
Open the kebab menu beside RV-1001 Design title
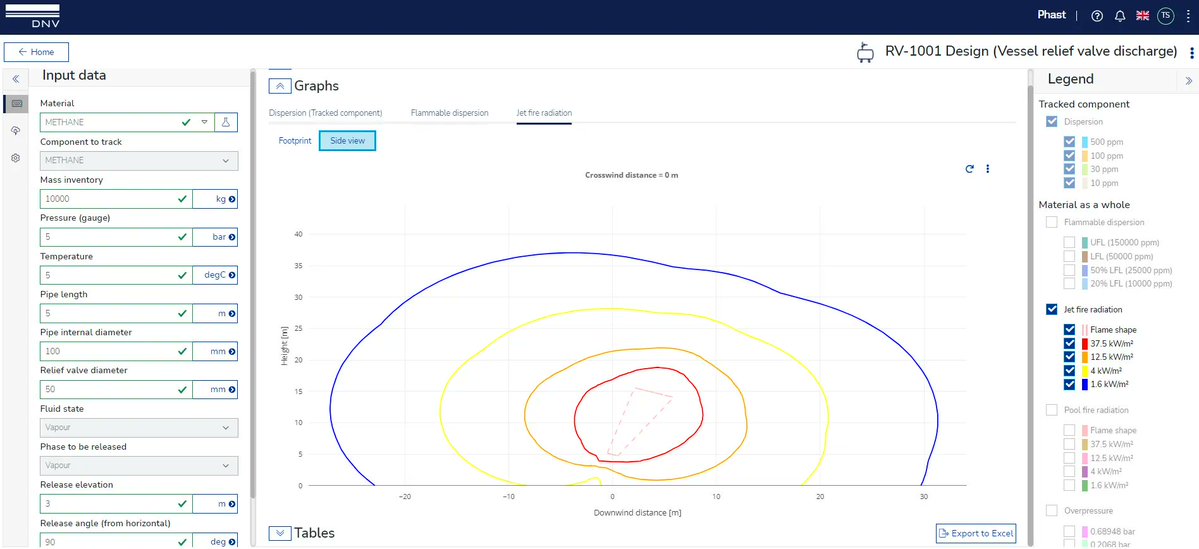(x=1191, y=53)
